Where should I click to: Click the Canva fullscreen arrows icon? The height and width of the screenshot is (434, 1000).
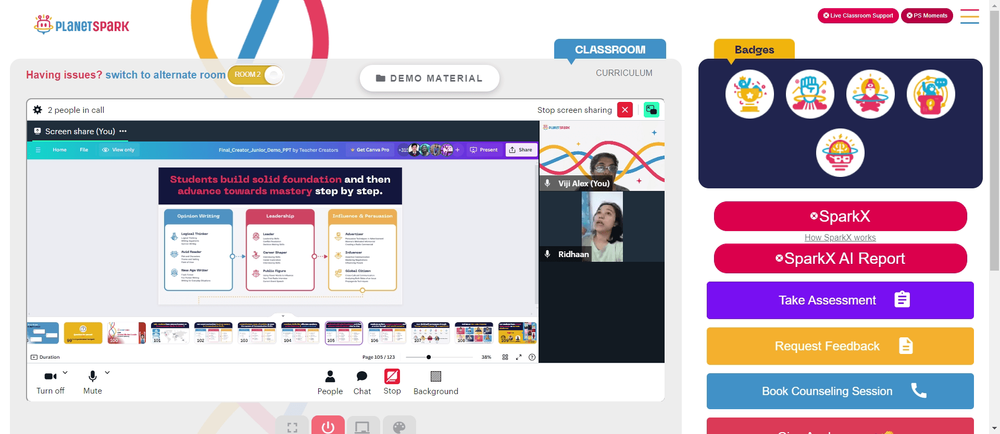[x=519, y=358]
